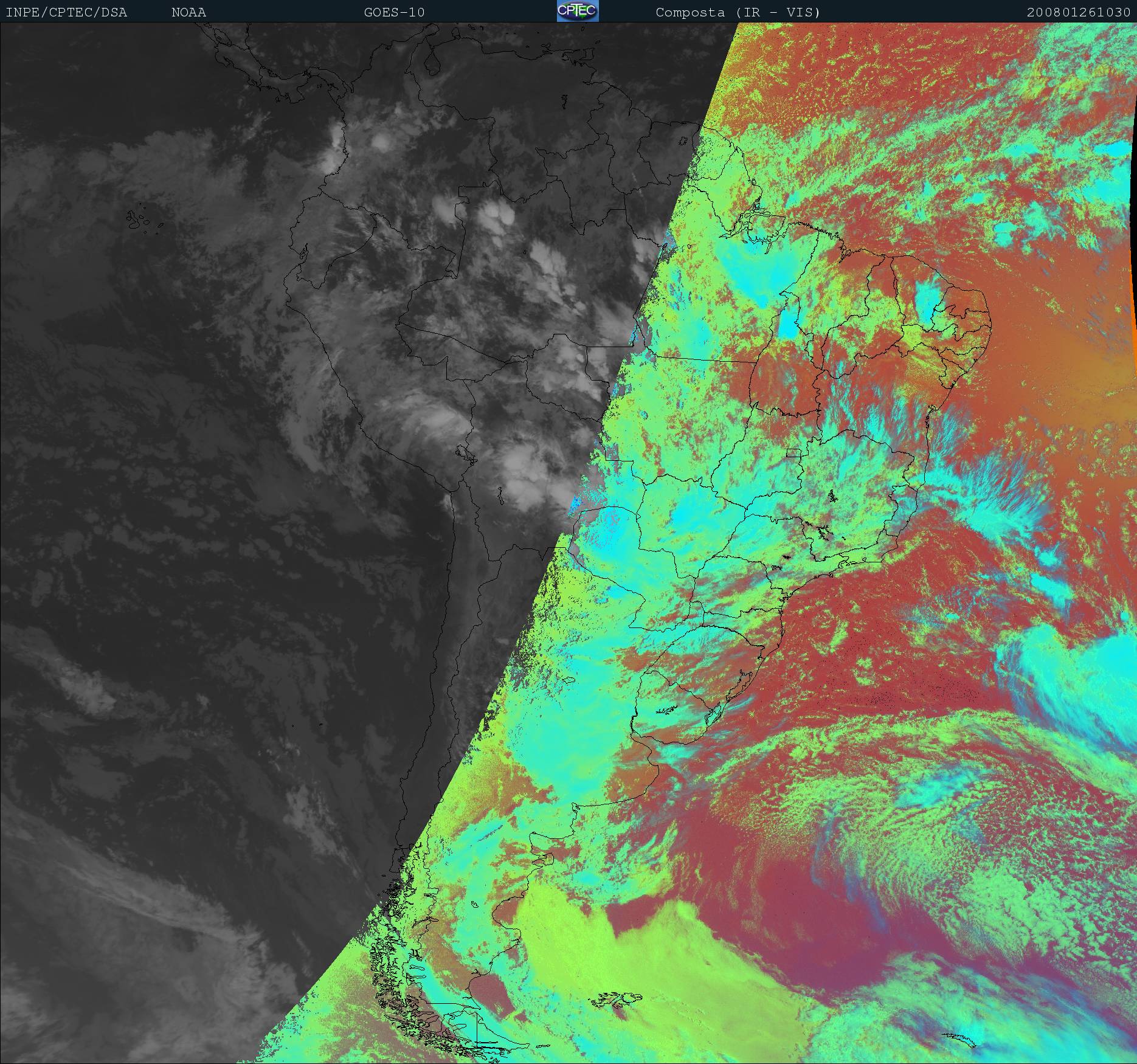Click the Galapagos Islands outline
This screenshot has width=1137, height=1064.
point(141,221)
